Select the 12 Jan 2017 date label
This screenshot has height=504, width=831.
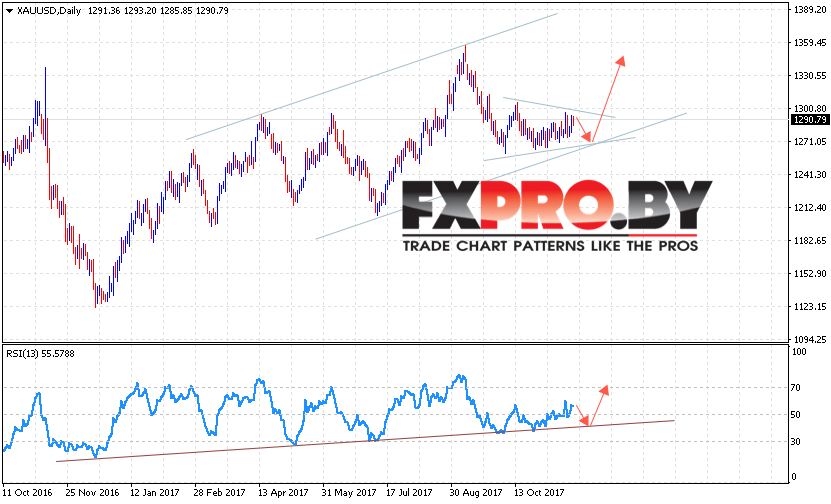(155, 493)
